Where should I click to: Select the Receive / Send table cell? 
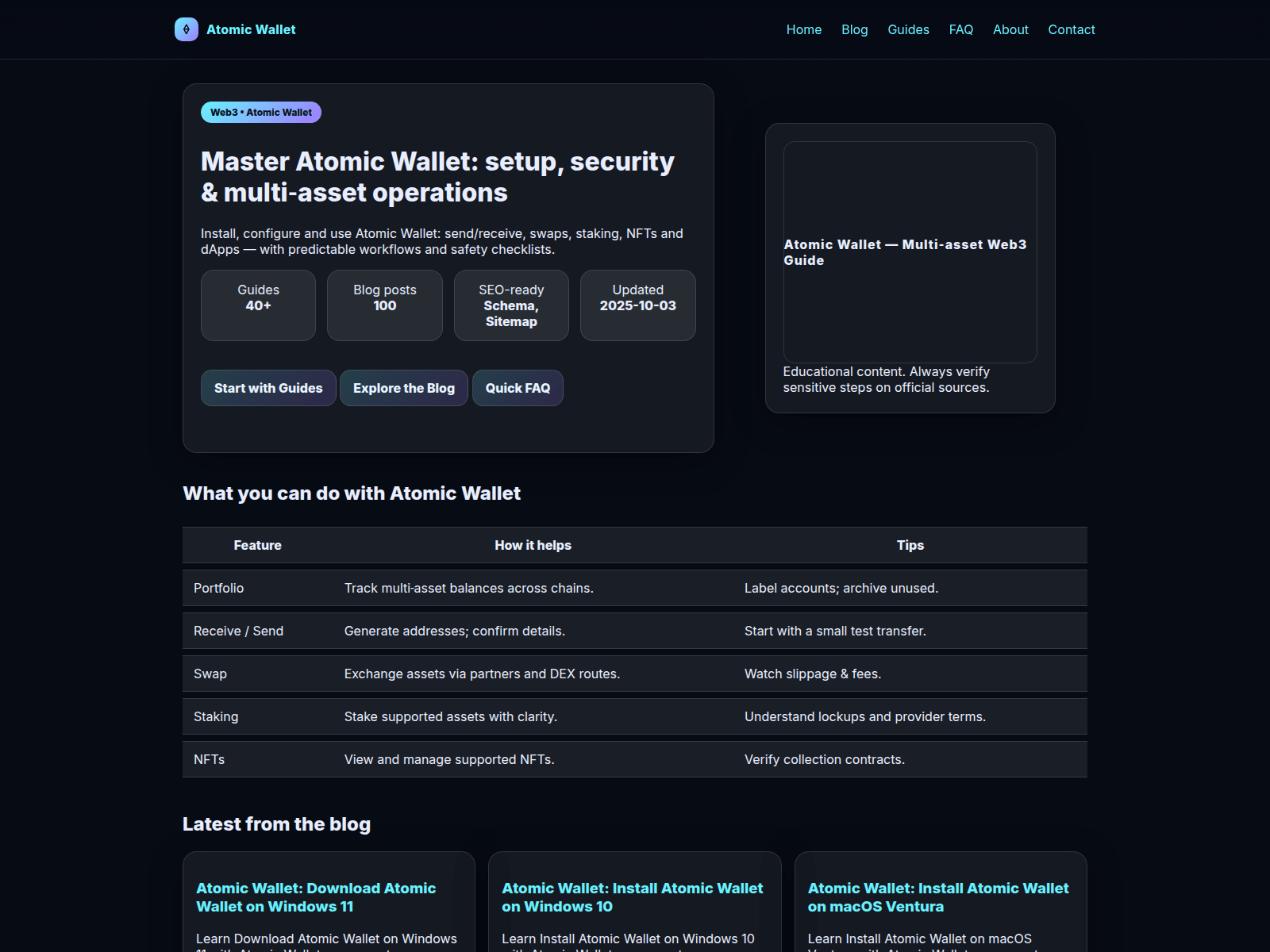(258, 631)
